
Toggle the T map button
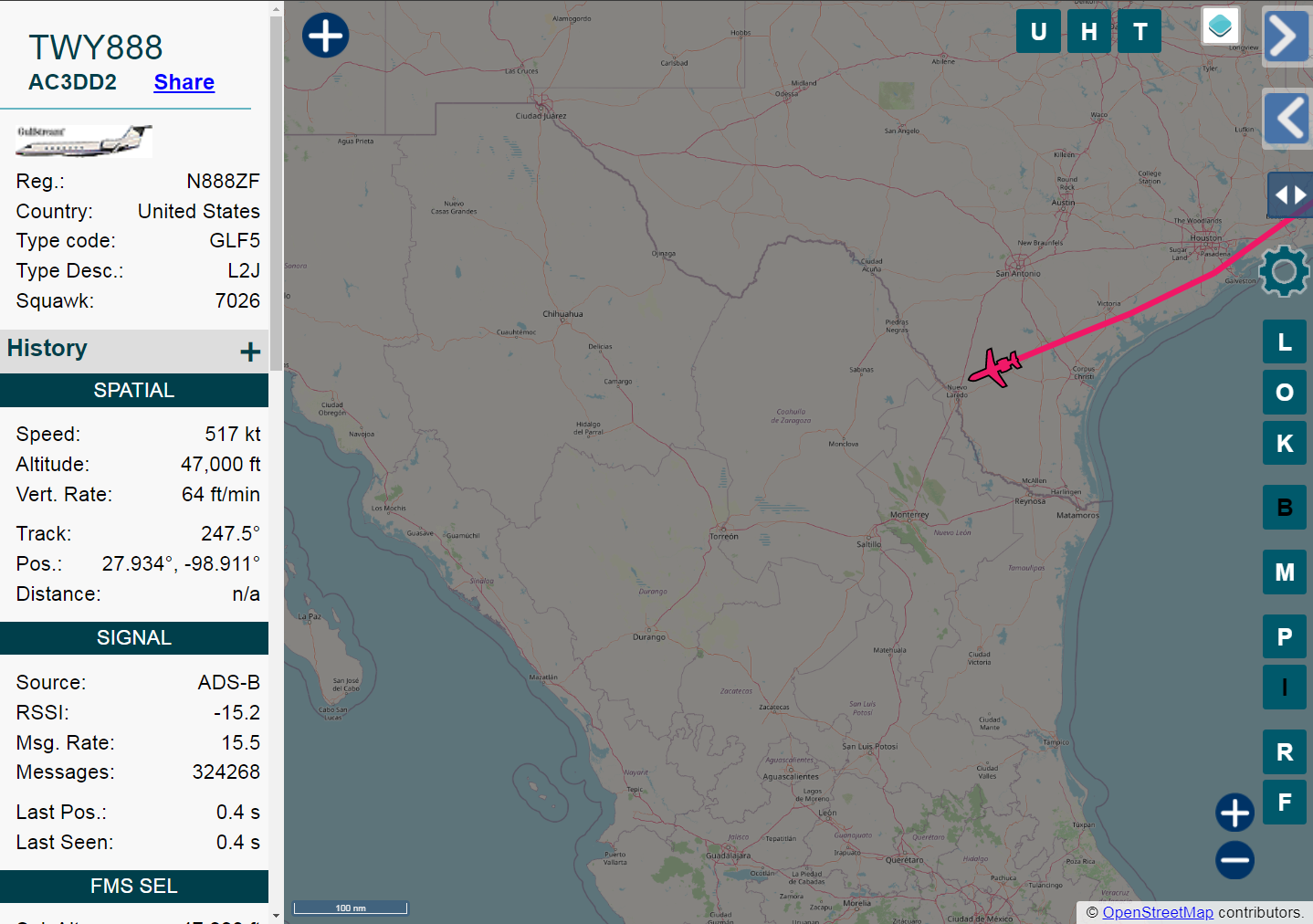[x=1140, y=32]
